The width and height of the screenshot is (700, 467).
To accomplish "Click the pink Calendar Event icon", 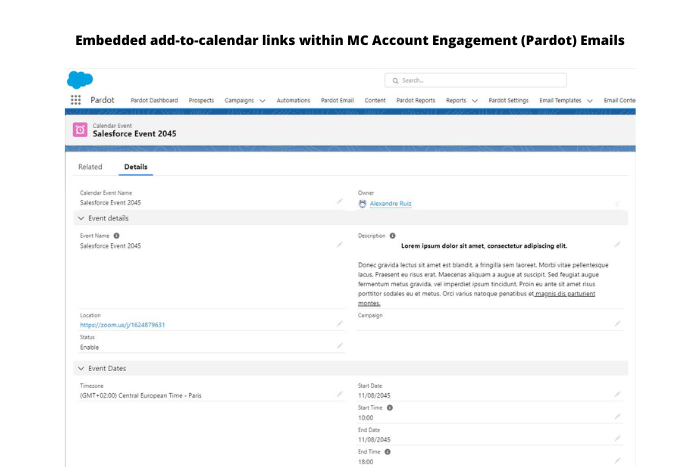I will click(80, 130).
